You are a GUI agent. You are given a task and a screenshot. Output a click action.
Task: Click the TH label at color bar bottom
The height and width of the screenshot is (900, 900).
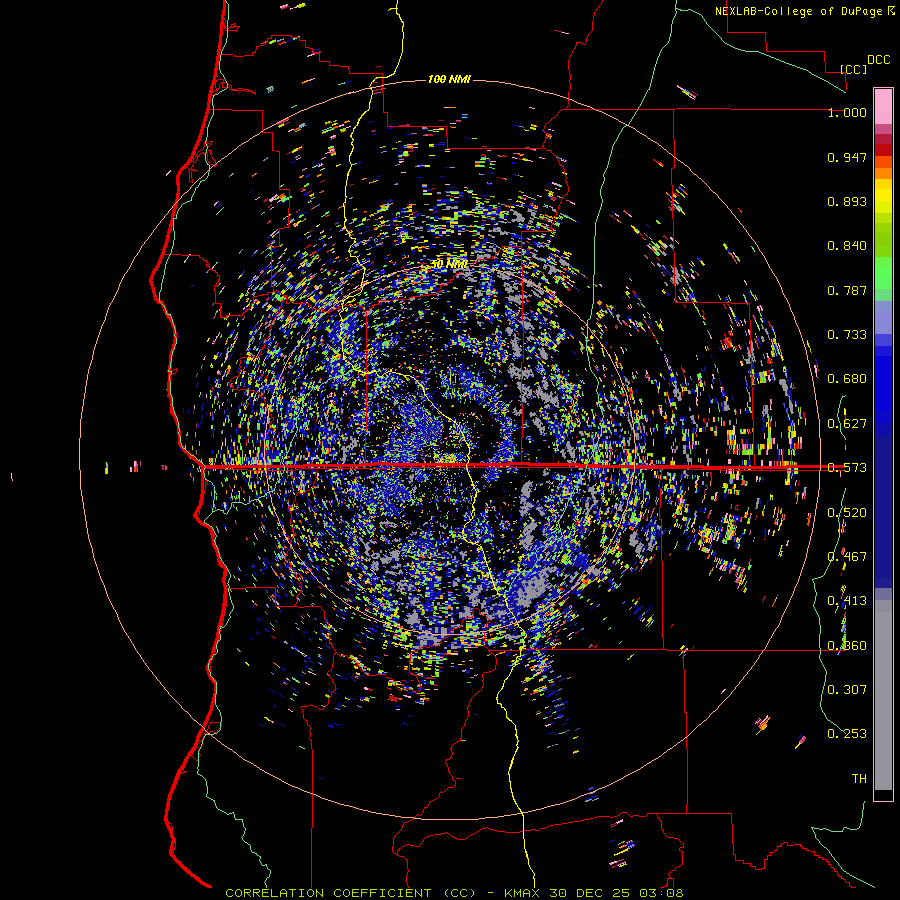859,779
